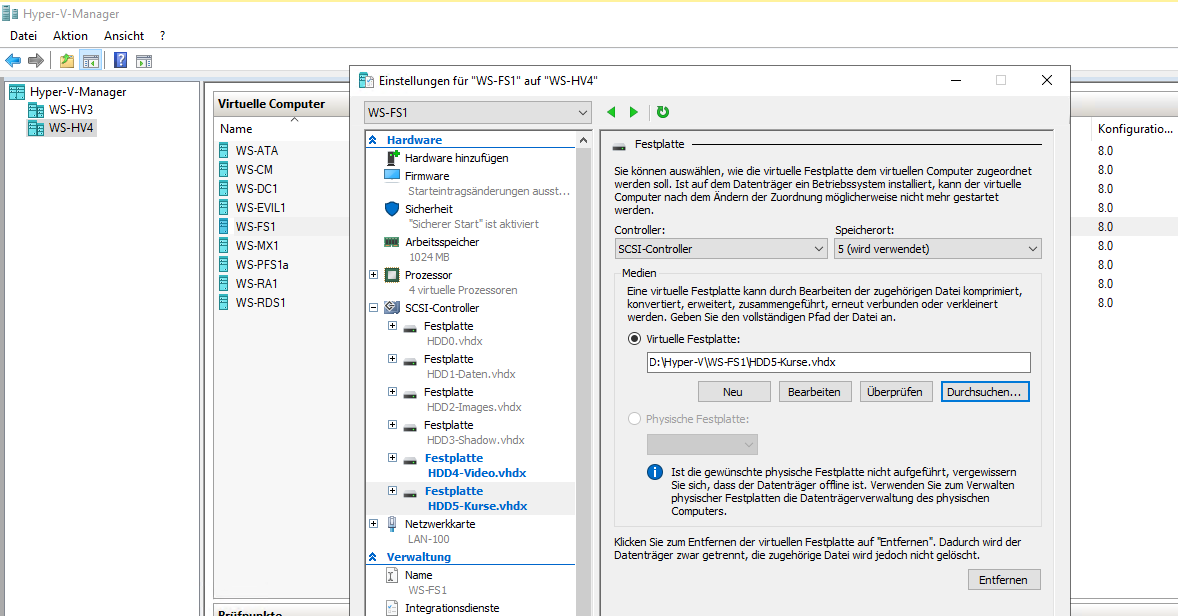Select WS-CM in virtual machine list
Screen dimensions: 1178x616
click(x=254, y=170)
